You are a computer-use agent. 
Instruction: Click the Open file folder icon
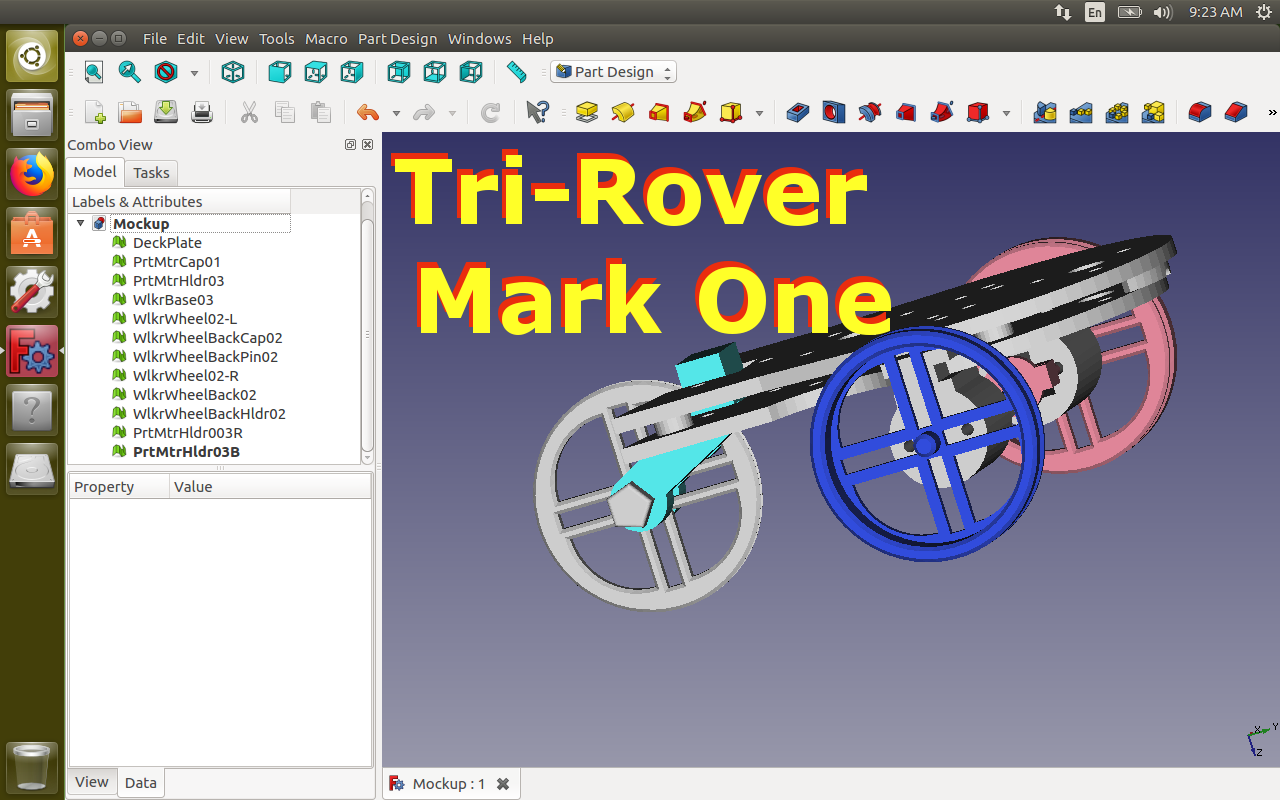130,112
